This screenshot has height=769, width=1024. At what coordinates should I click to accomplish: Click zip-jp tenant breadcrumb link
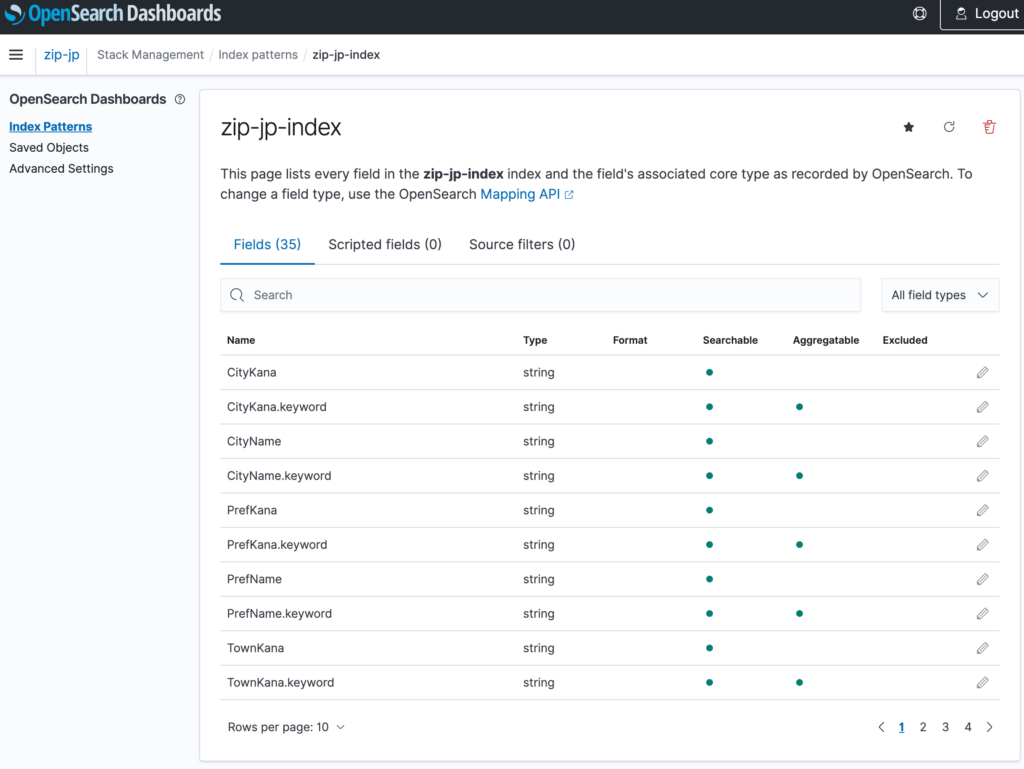[61, 55]
